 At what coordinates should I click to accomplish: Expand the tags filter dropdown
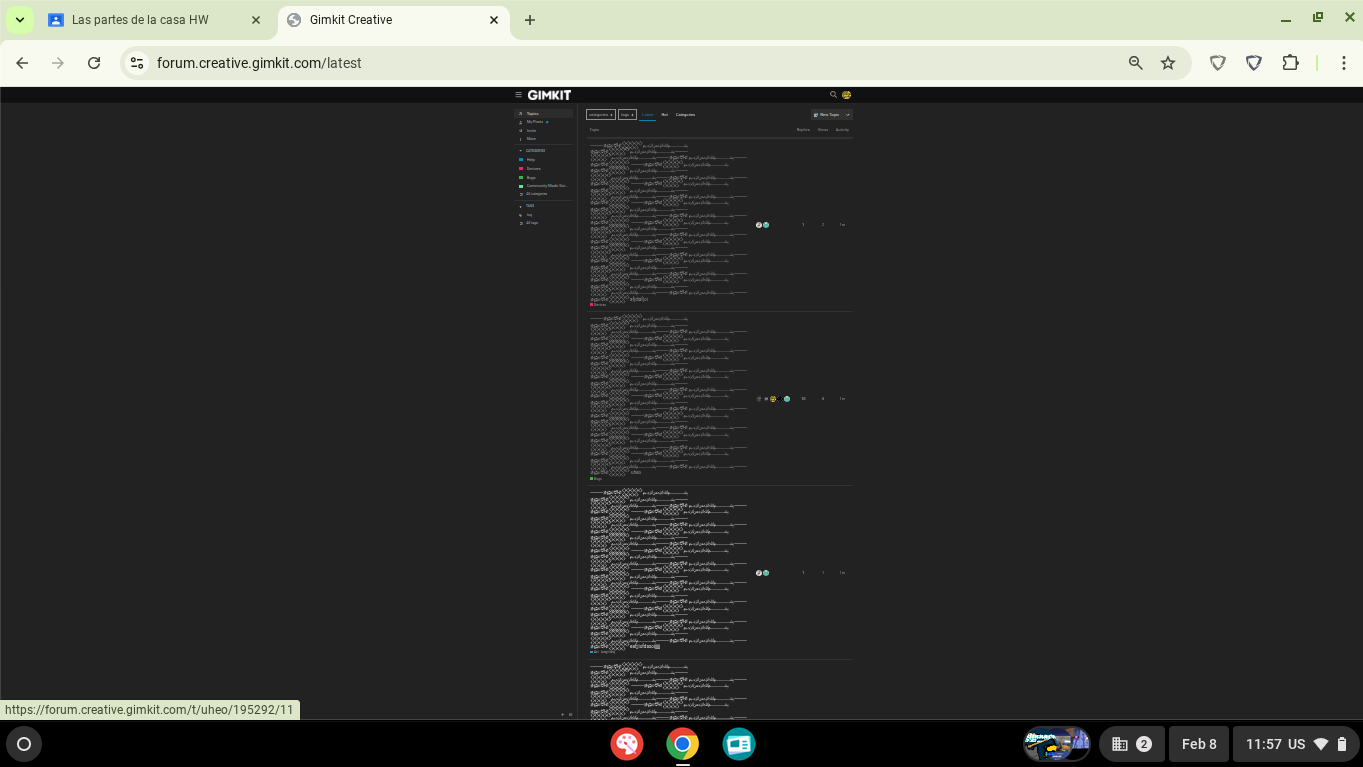pyautogui.click(x=627, y=115)
